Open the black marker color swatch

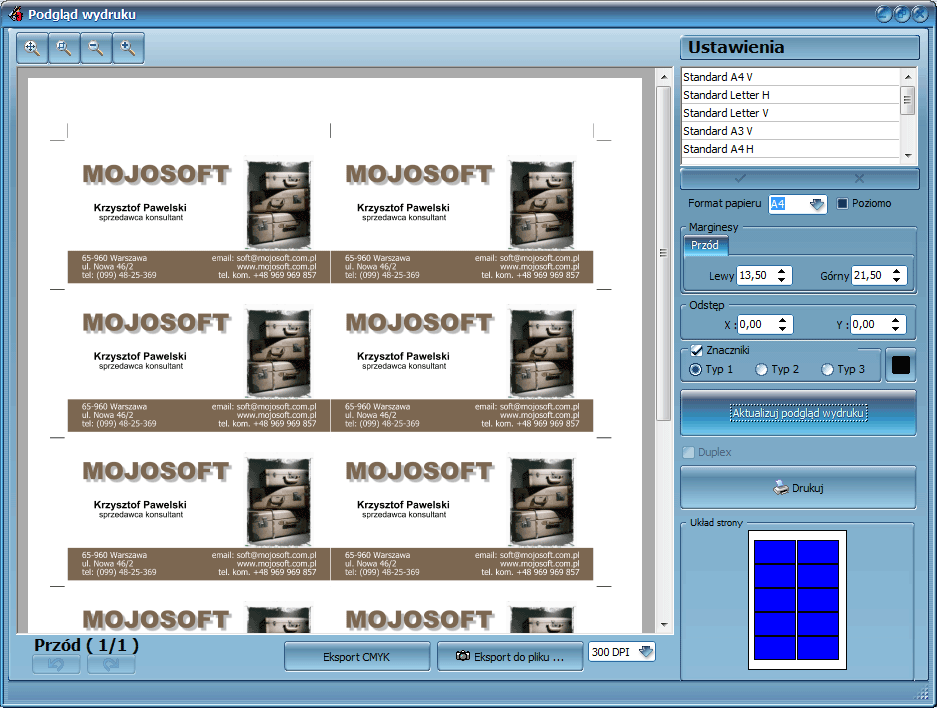901,365
